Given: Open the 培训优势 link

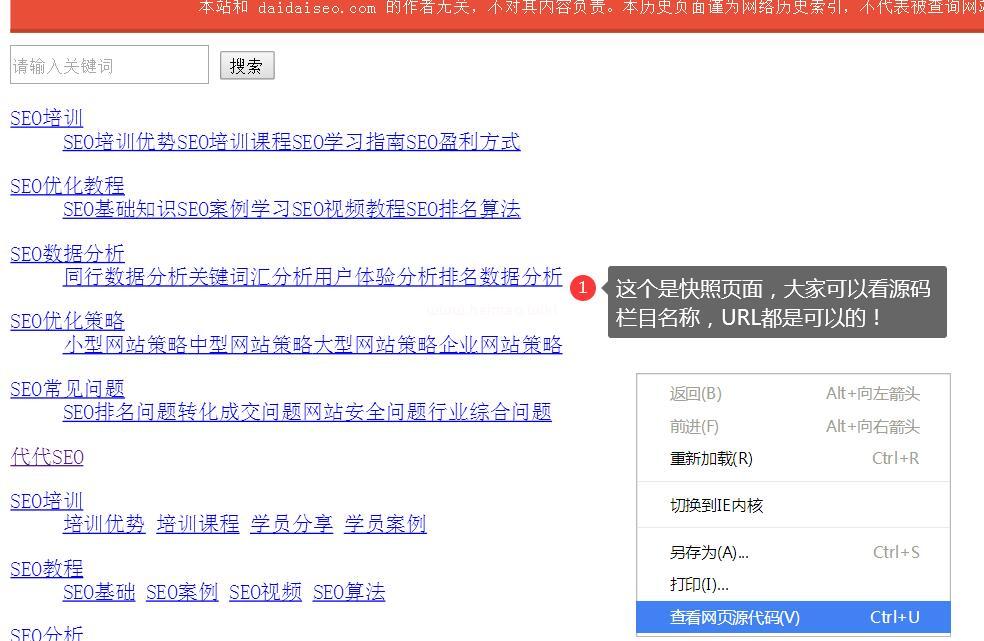Looking at the screenshot, I should click(x=104, y=523).
